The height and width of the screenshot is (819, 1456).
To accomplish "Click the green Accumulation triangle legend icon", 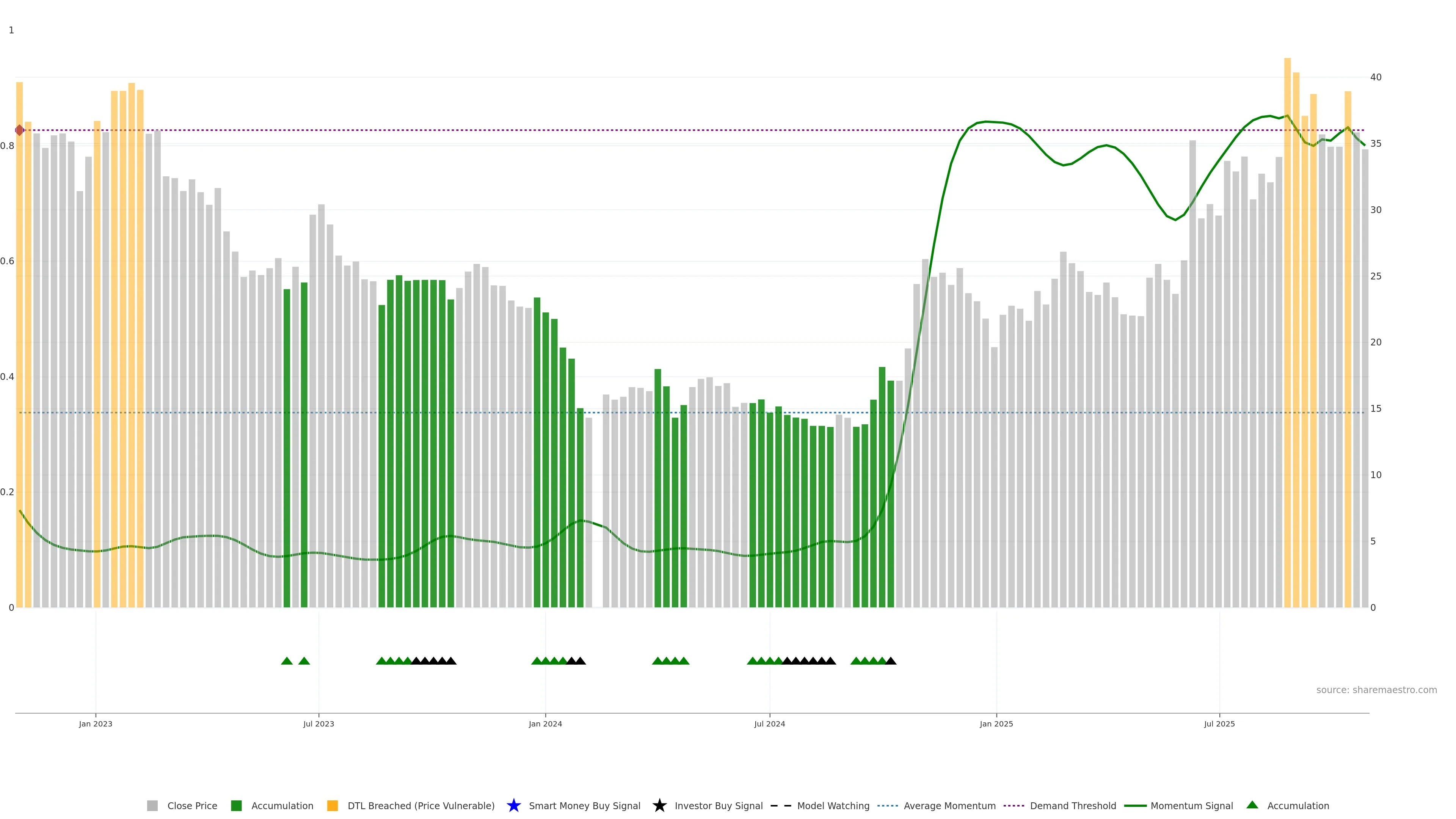I will click(x=1252, y=805).
